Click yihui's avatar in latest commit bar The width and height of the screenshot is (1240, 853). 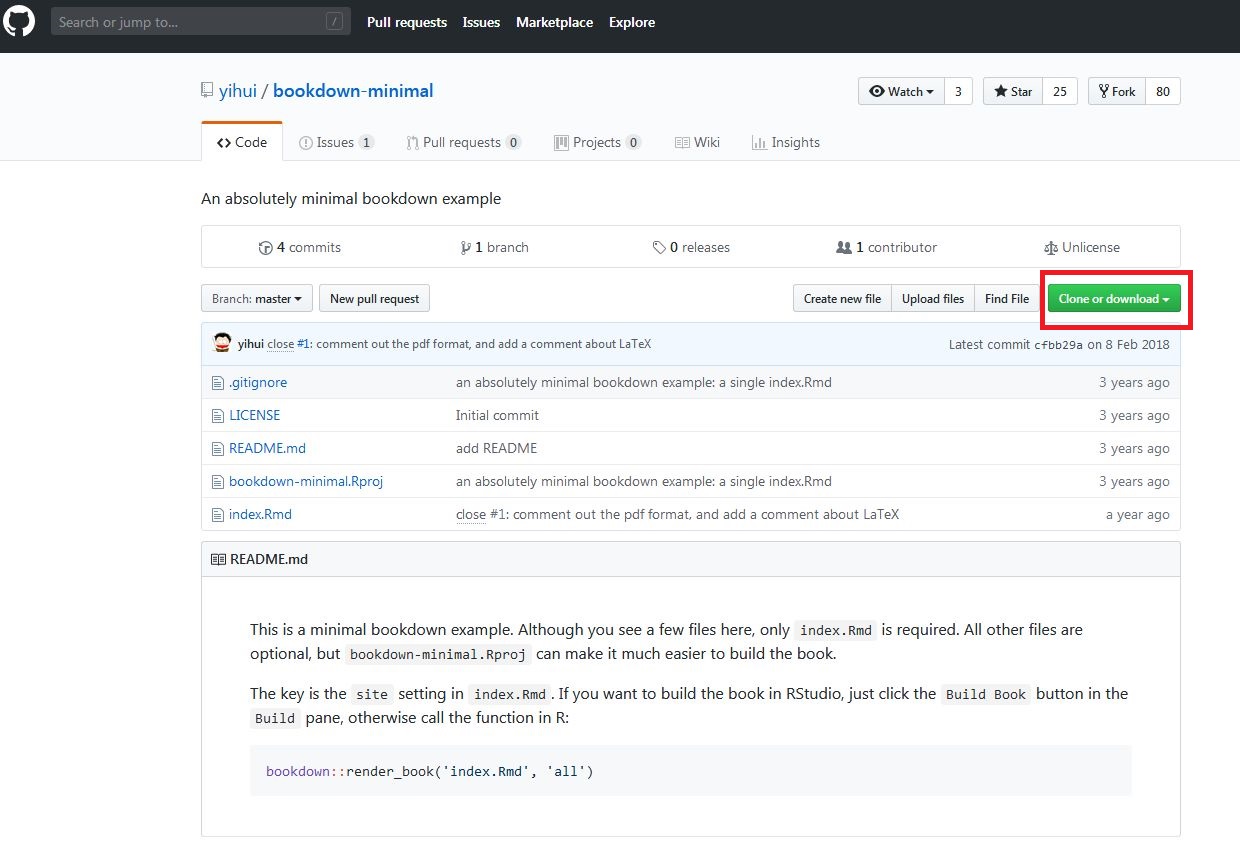coord(223,343)
